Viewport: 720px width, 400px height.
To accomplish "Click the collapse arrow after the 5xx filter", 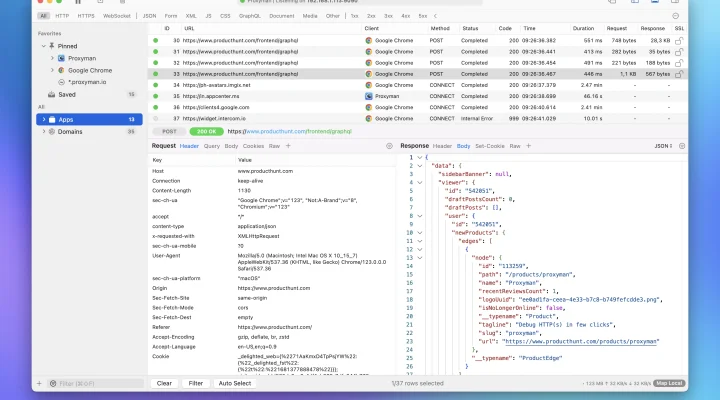I will click(x=435, y=16).
